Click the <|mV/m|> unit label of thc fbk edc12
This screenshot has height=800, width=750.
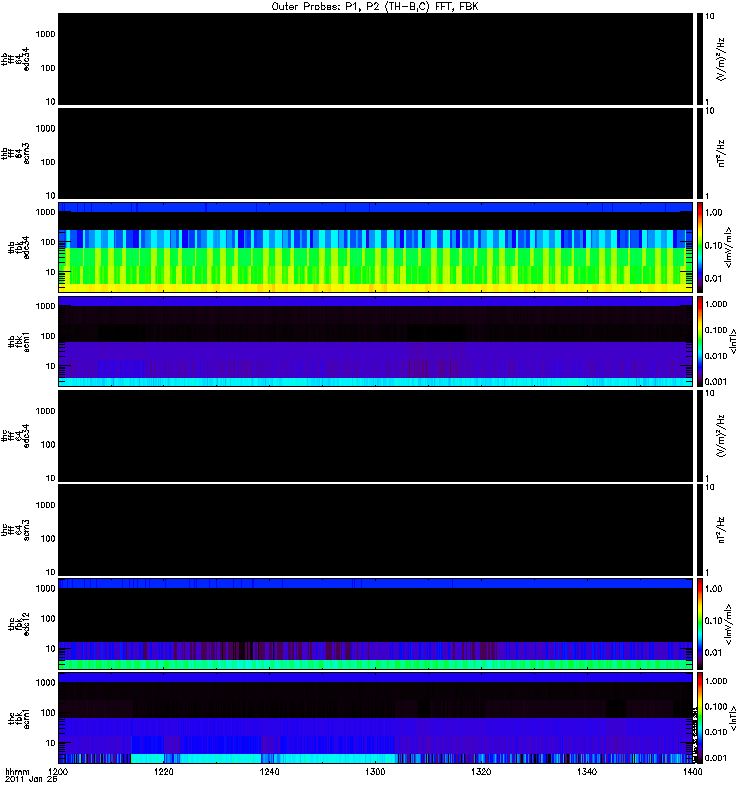point(729,624)
